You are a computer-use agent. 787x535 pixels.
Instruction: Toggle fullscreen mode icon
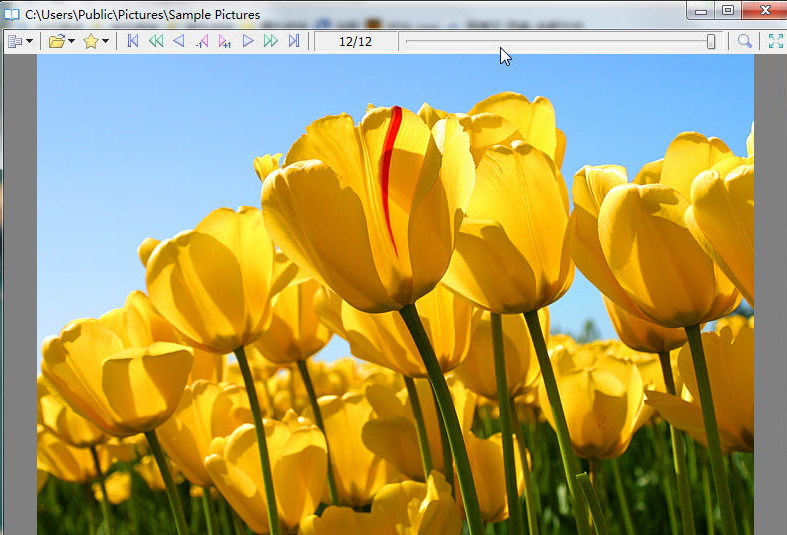[x=775, y=41]
